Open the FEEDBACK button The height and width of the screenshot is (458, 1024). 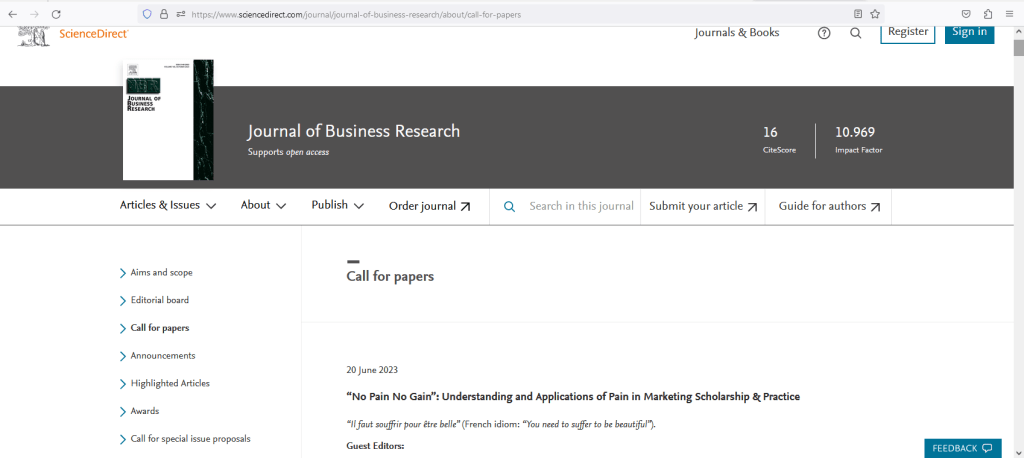pyautogui.click(x=963, y=448)
